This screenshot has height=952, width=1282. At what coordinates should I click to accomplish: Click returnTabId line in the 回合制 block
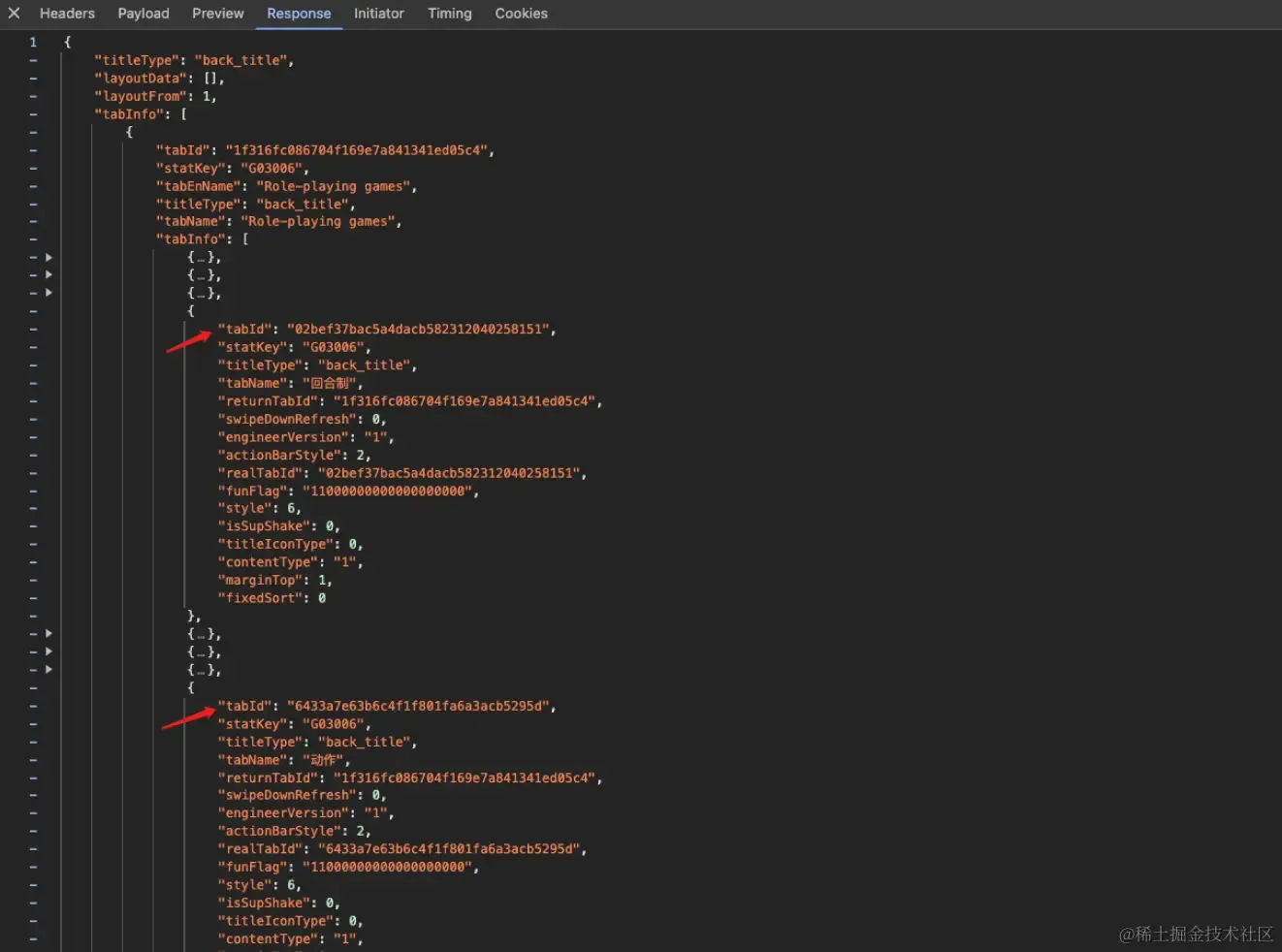pyautogui.click(x=410, y=401)
